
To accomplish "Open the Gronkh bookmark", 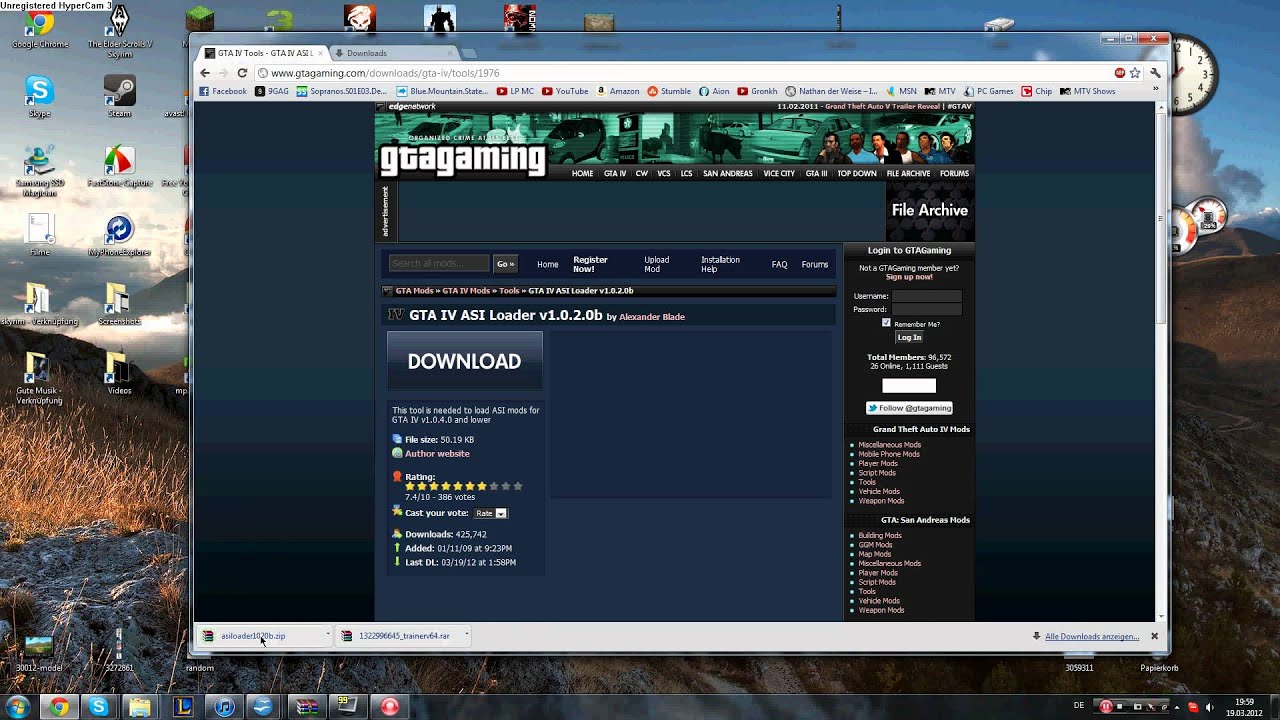I will pyautogui.click(x=758, y=91).
